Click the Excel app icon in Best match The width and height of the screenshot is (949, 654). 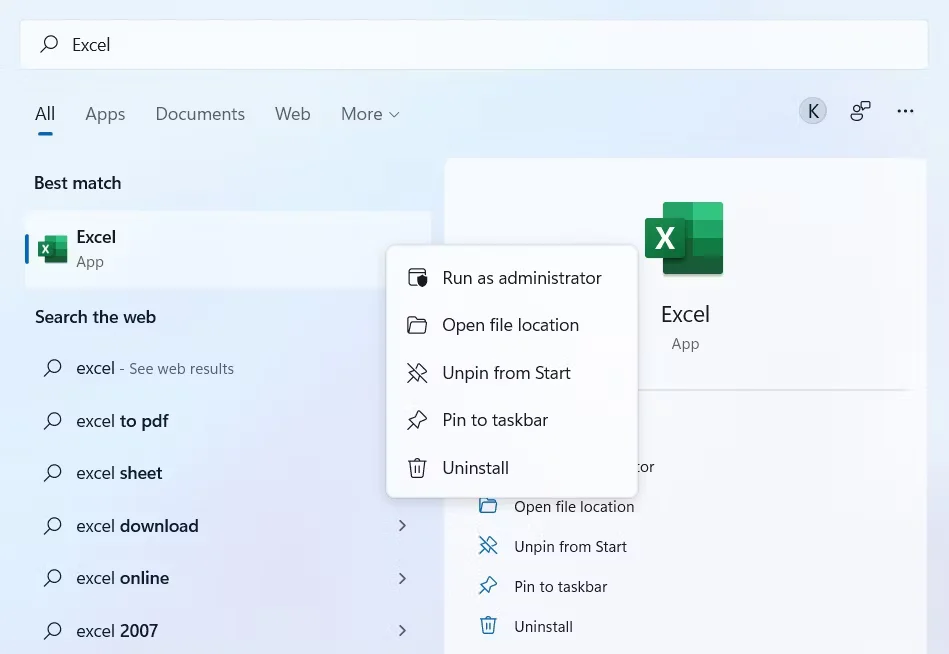(x=52, y=248)
